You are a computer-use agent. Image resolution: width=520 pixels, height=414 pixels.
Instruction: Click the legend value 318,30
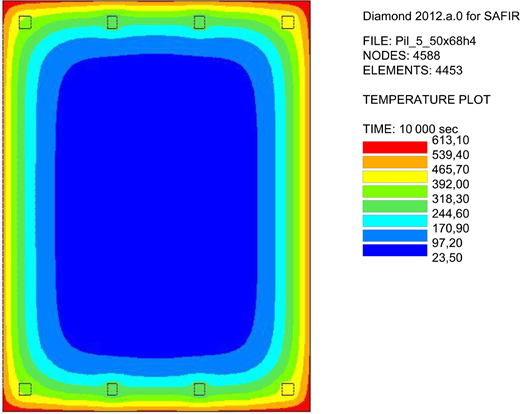pos(450,199)
